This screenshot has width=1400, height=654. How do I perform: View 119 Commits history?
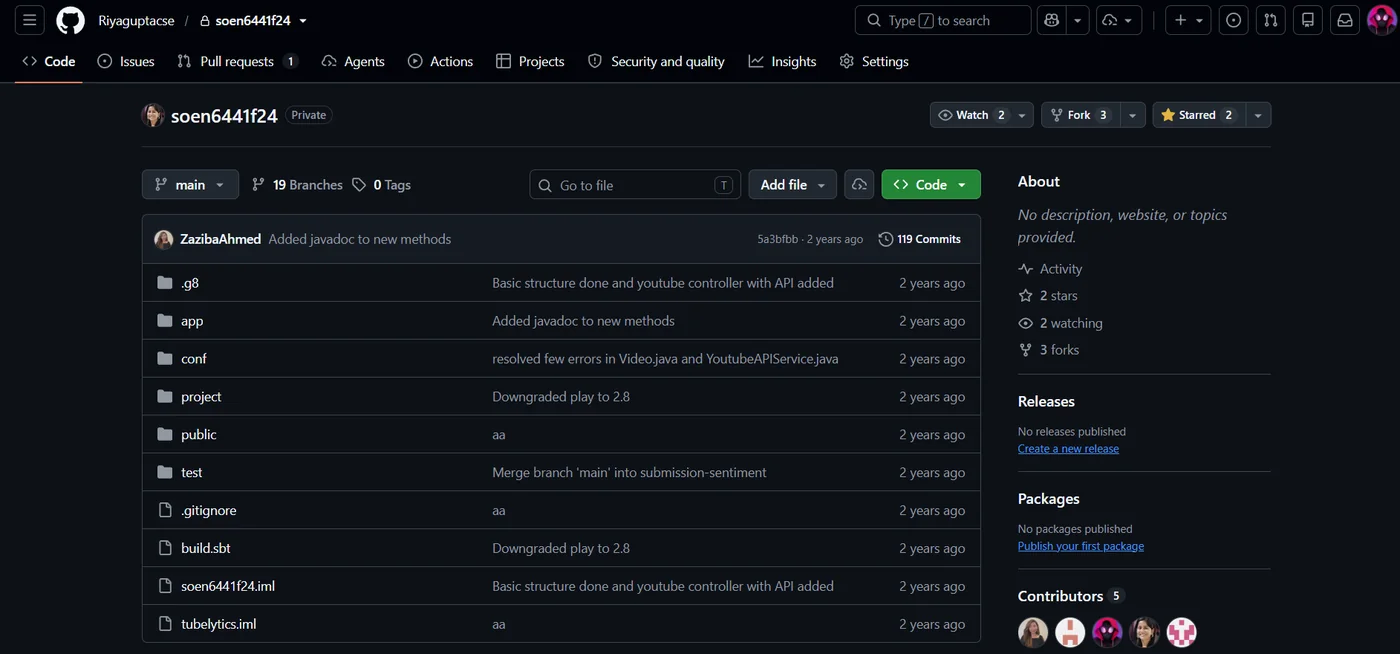919,239
